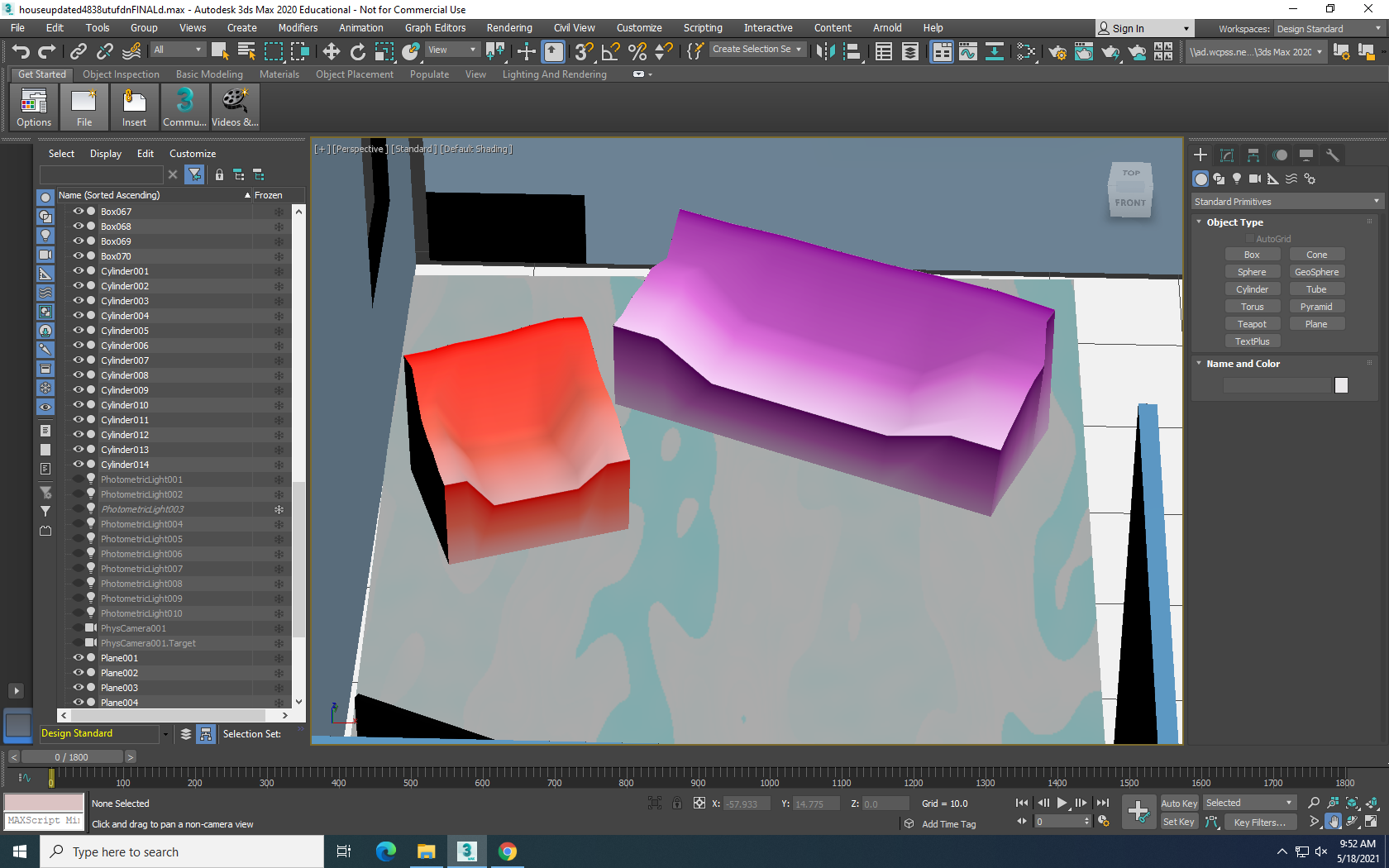Hide Plane001 with its eye icon
The width and height of the screenshot is (1389, 868).
(x=79, y=658)
